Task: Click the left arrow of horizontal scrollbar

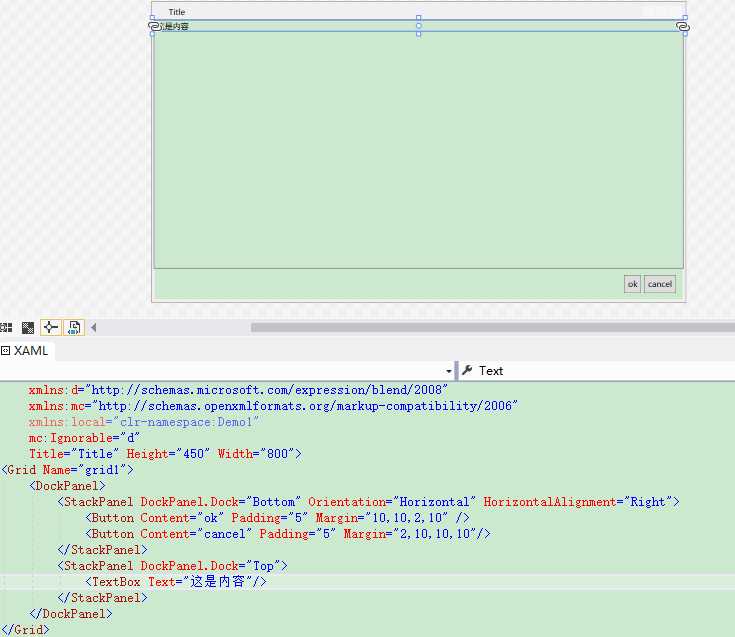Action: (x=93, y=327)
